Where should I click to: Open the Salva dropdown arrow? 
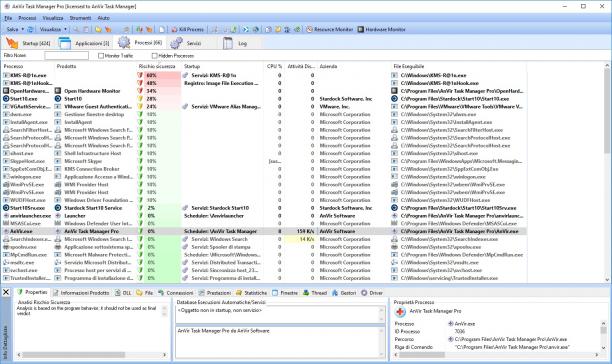pyautogui.click(x=23, y=29)
